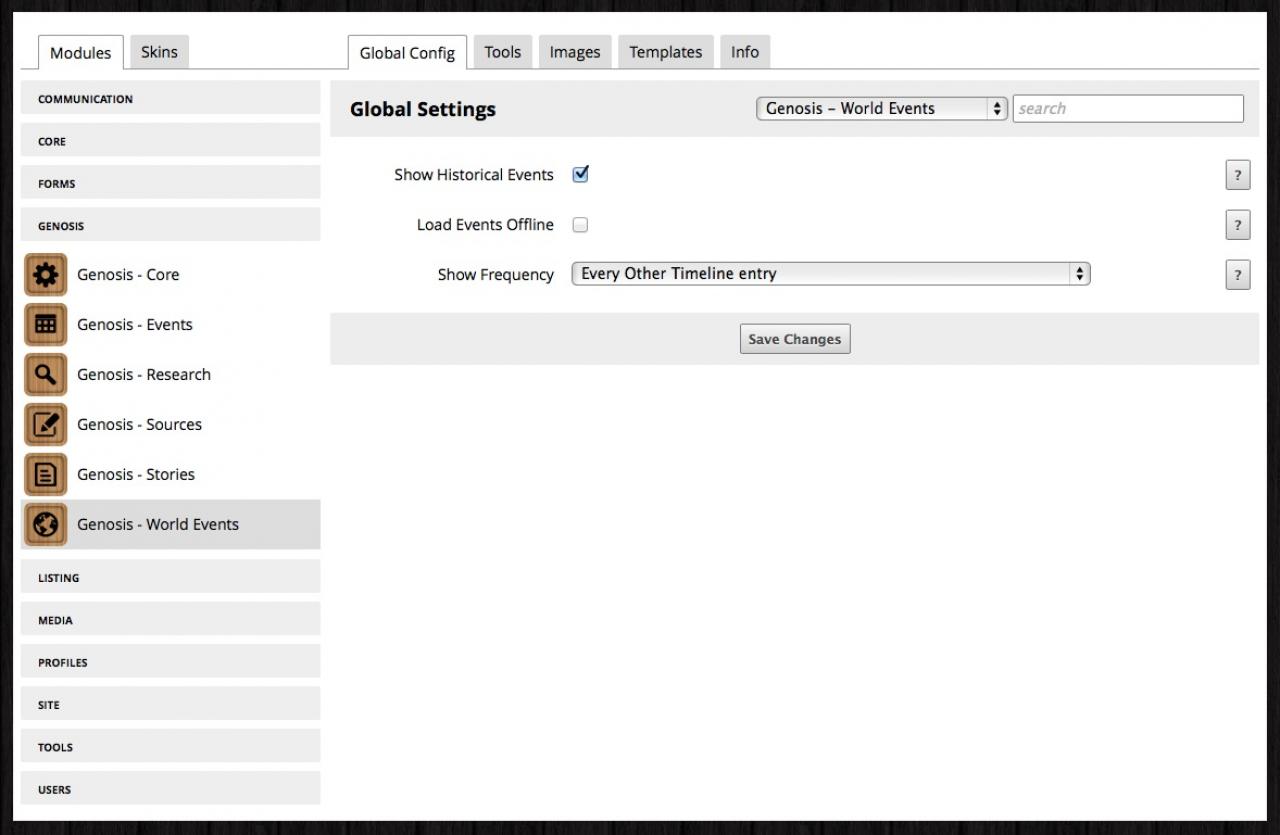Image resolution: width=1280 pixels, height=835 pixels.
Task: Open the Images tab
Action: click(x=575, y=52)
